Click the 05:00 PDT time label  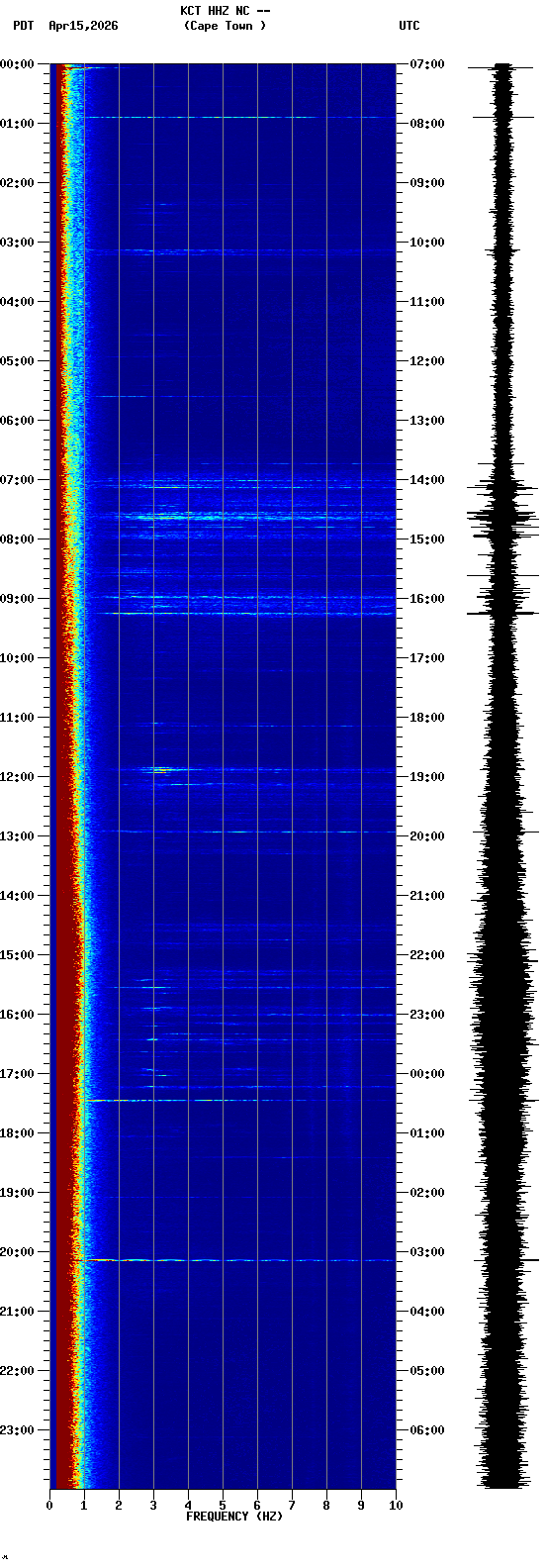coord(17,361)
